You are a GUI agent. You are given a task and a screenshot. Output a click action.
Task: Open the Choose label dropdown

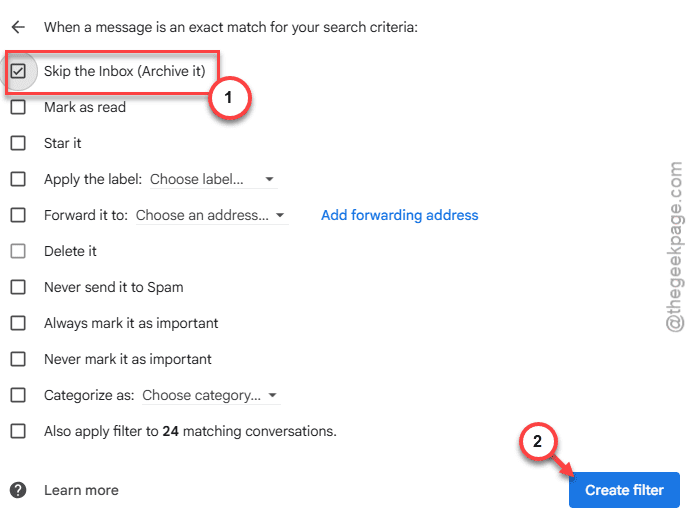click(x=213, y=179)
